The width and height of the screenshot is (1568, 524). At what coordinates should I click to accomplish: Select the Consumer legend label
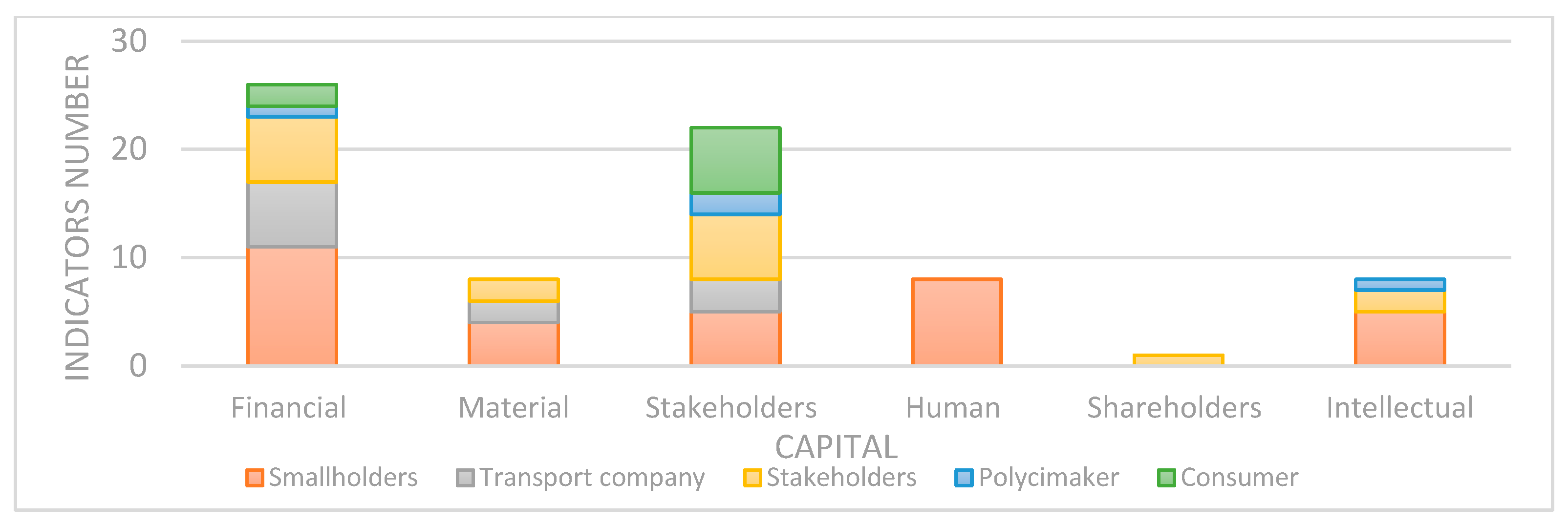click(1239, 478)
